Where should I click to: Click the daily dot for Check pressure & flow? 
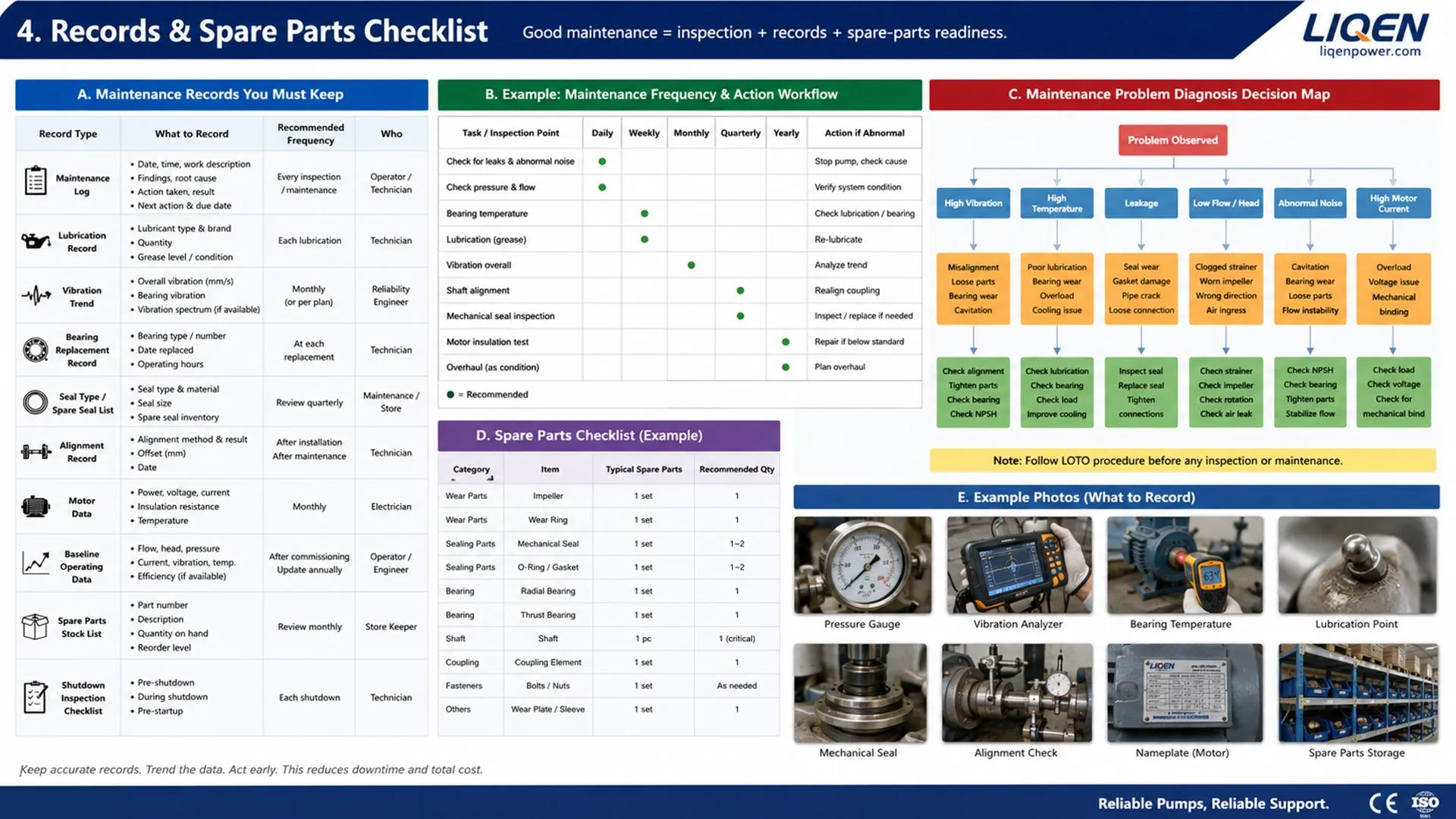[602, 187]
